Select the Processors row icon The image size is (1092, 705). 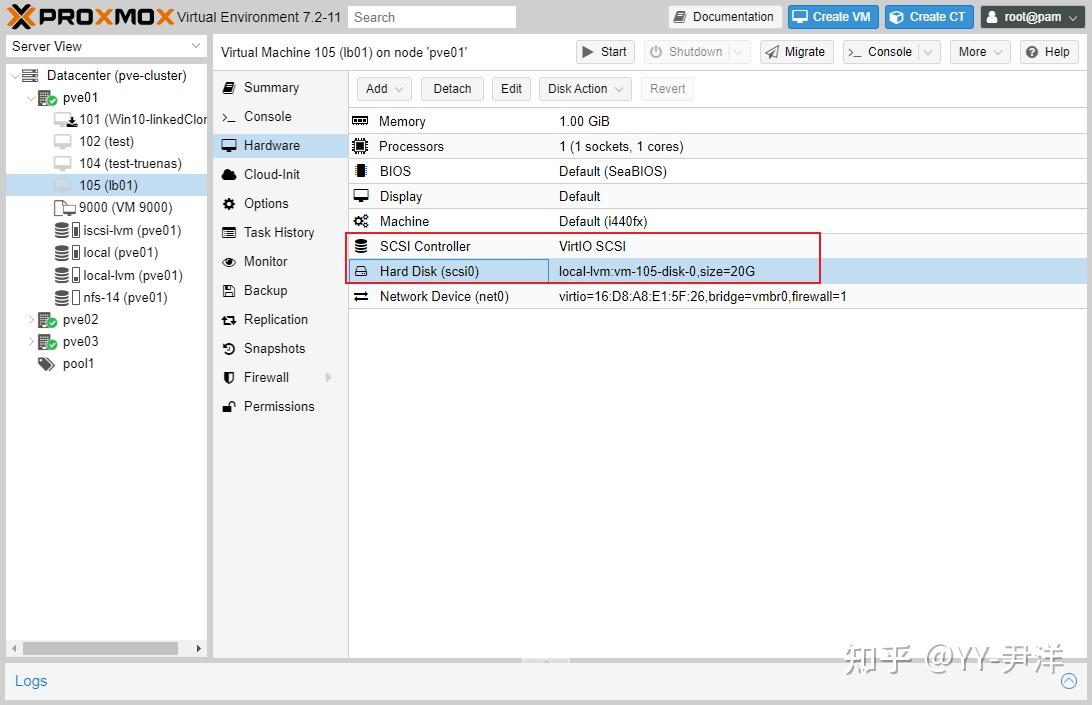(x=361, y=146)
